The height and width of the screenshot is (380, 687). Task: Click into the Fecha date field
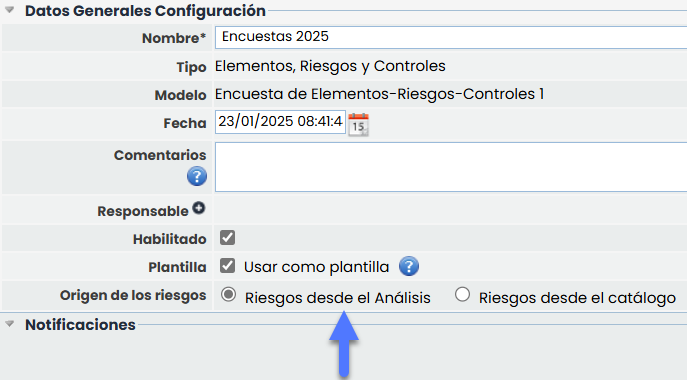(x=280, y=122)
